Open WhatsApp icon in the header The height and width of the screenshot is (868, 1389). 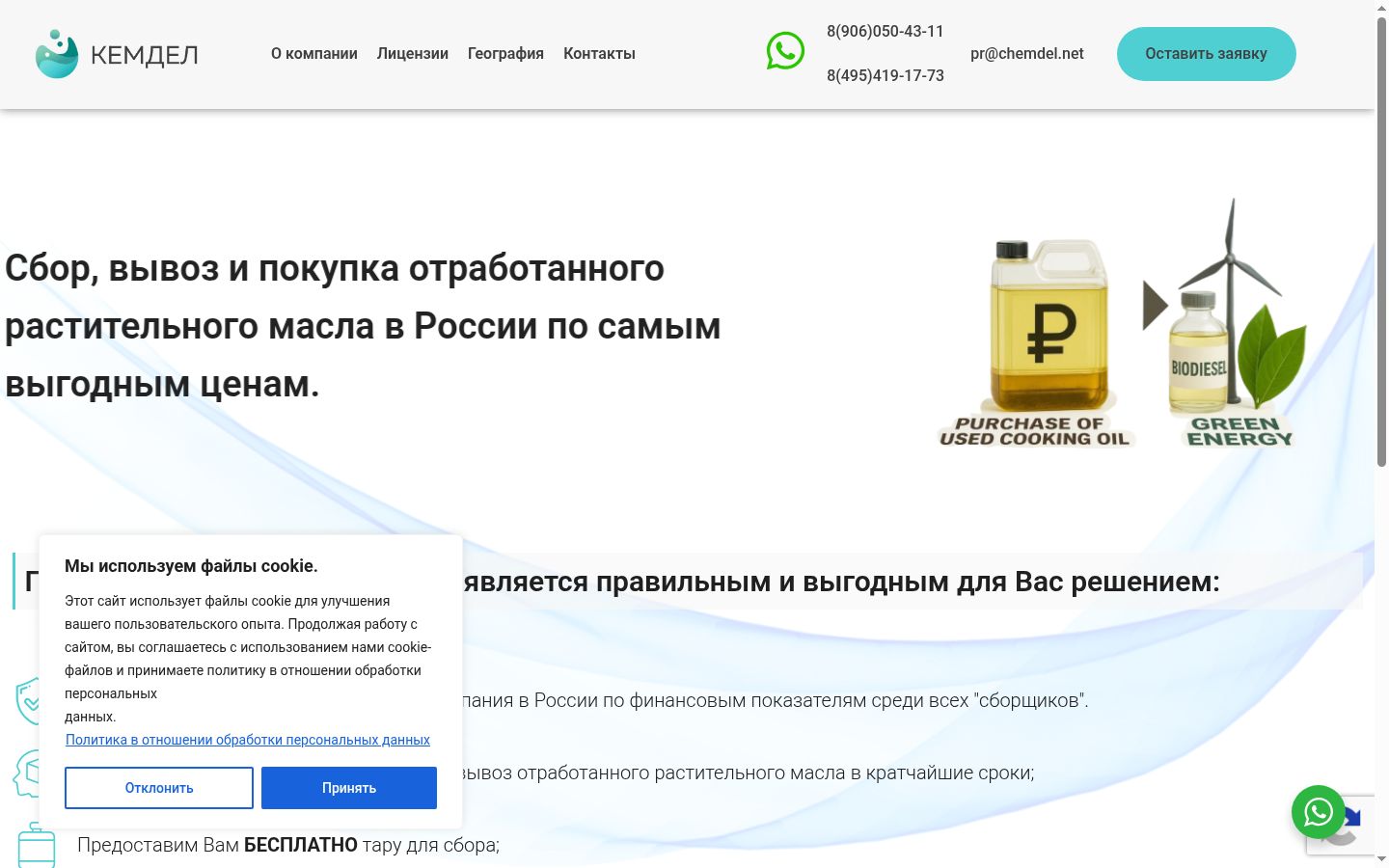click(x=785, y=51)
